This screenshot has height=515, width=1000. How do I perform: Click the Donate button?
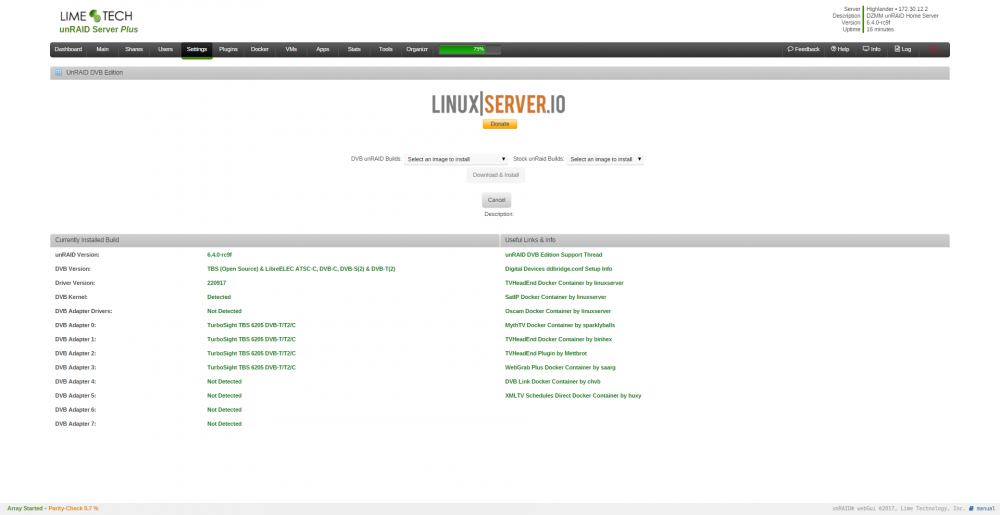coord(499,124)
